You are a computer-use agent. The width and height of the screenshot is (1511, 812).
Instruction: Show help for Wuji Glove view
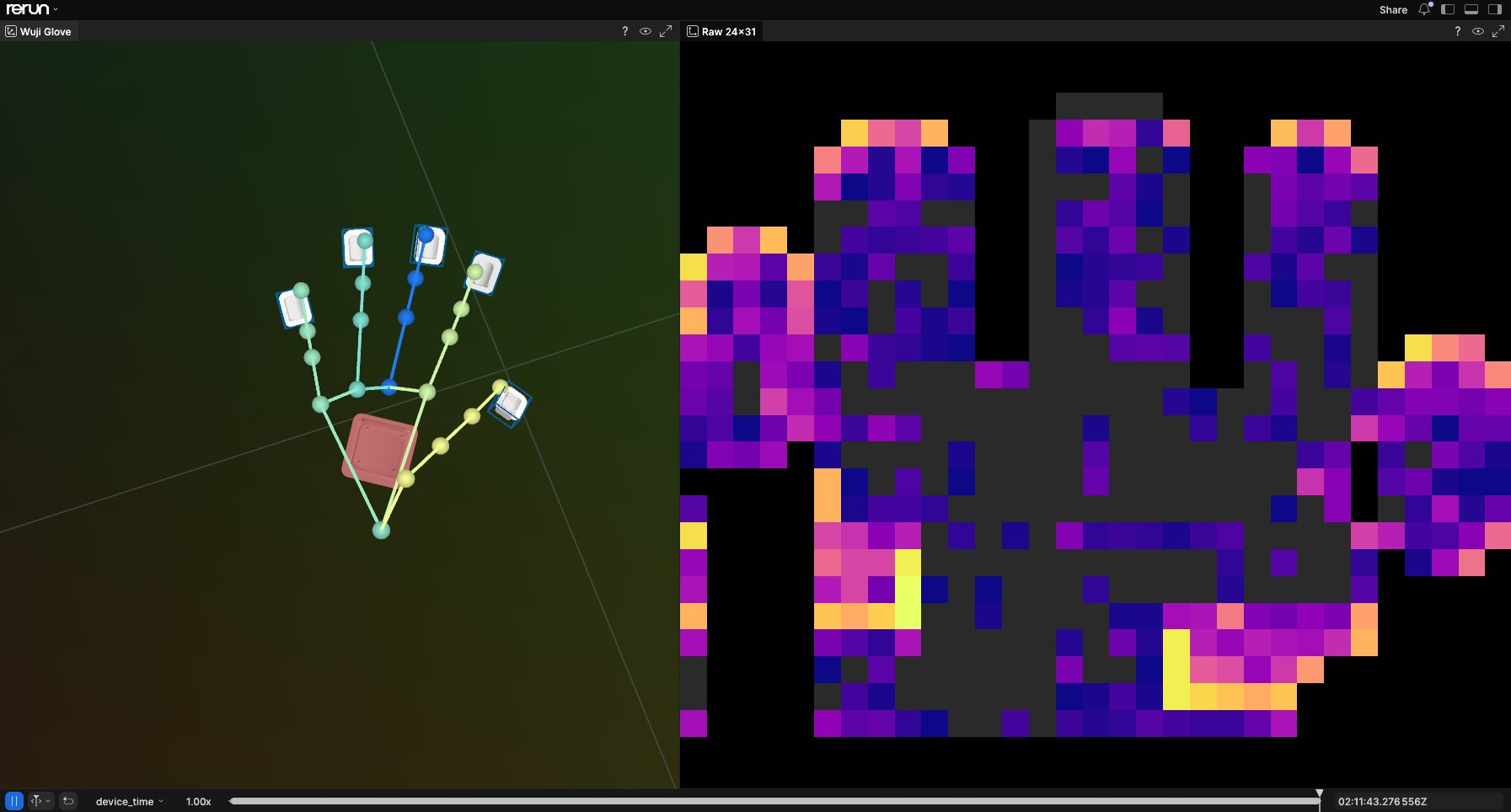pos(624,31)
